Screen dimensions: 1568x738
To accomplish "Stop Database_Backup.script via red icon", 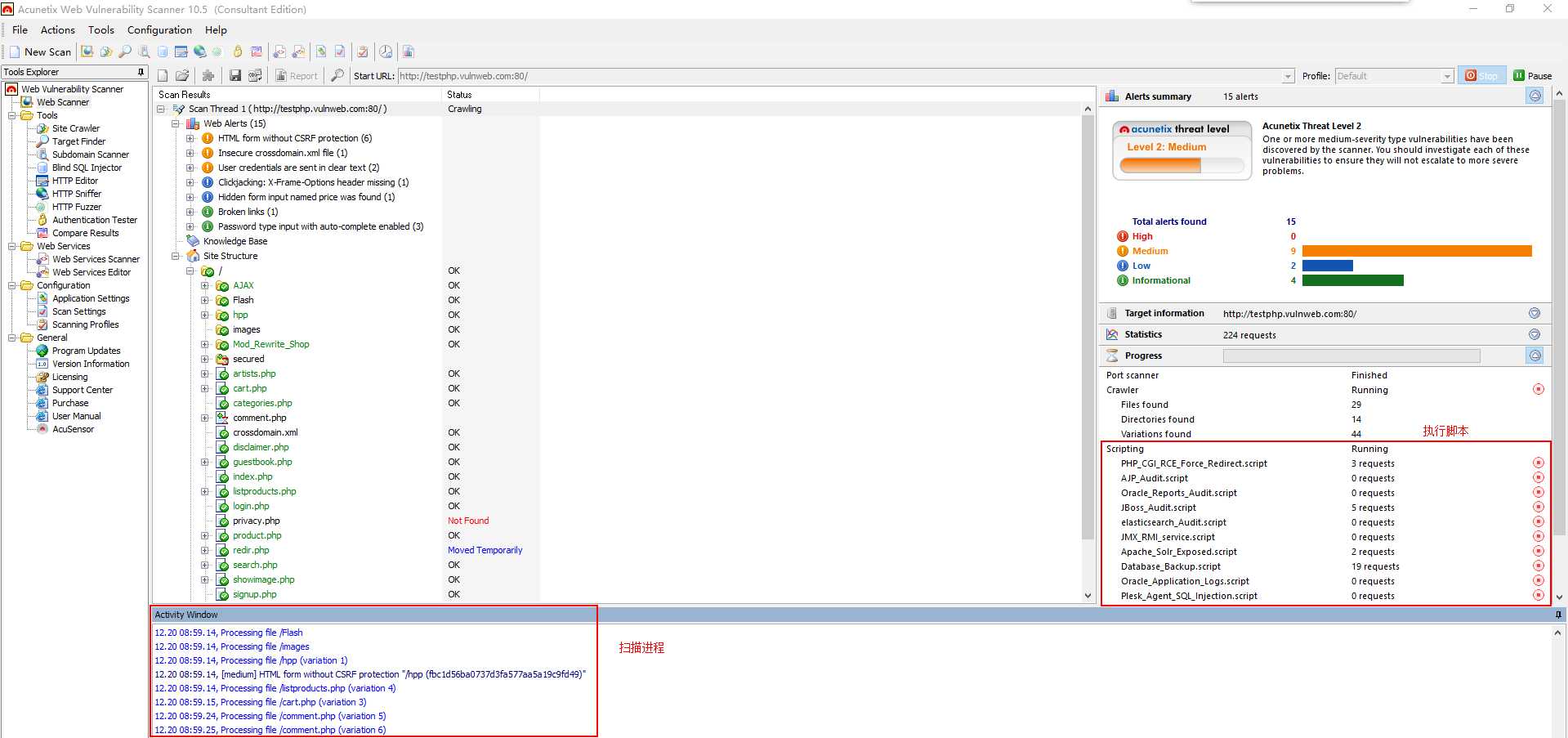I will coord(1539,566).
